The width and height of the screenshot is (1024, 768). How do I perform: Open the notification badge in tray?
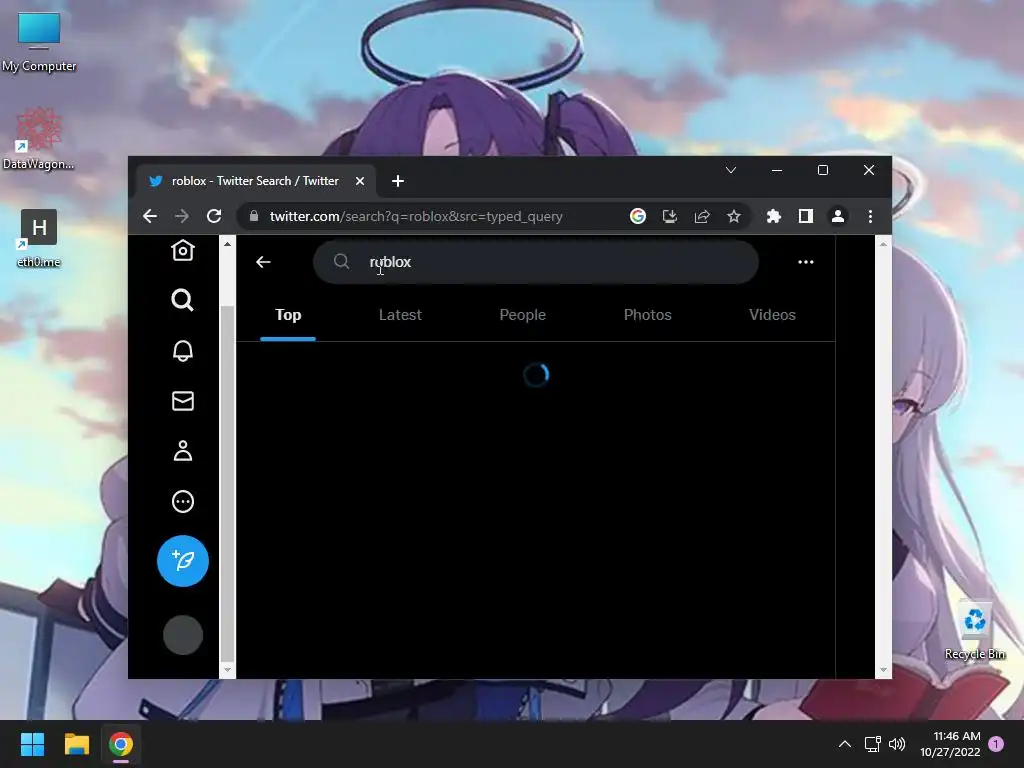pos(996,744)
